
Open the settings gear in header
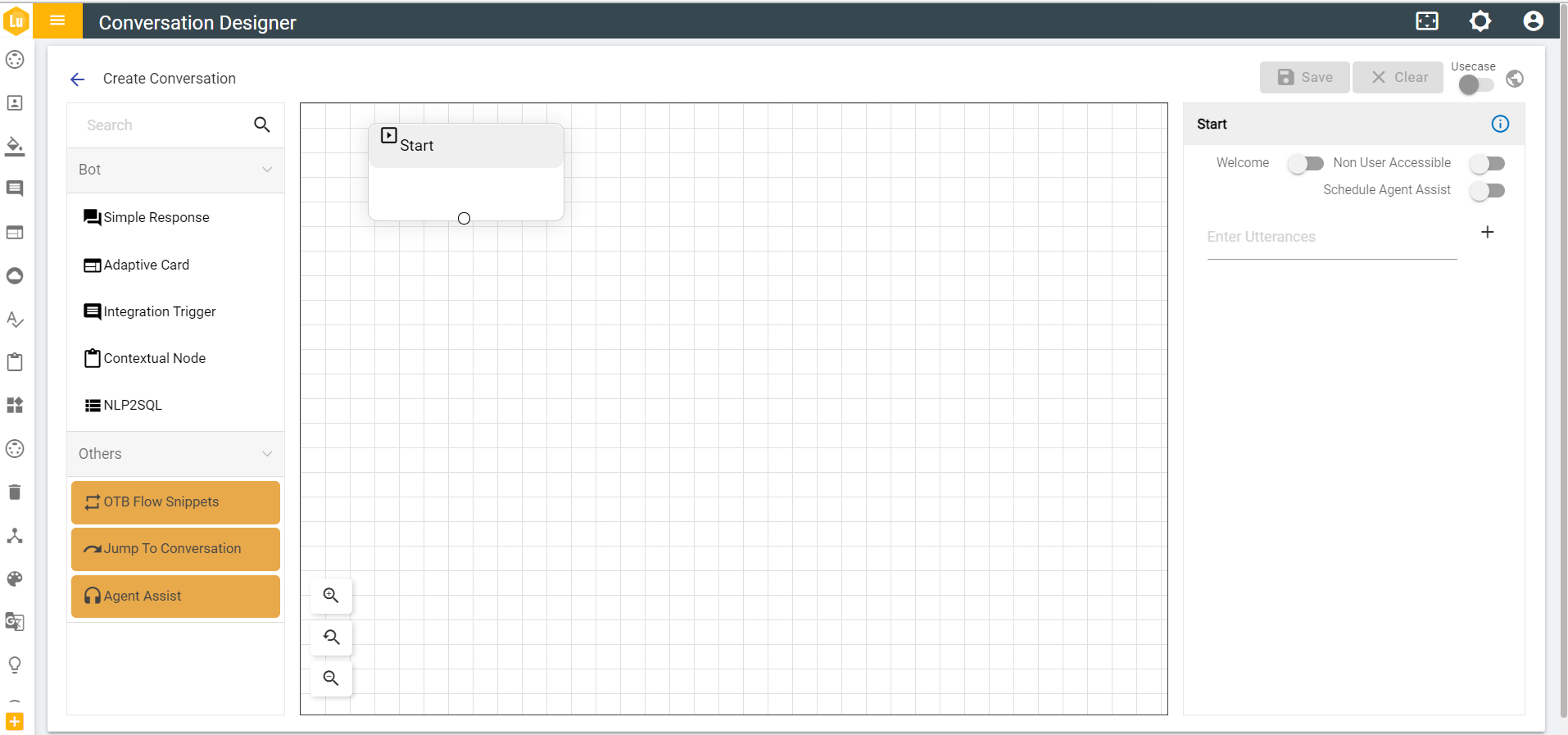(x=1480, y=21)
